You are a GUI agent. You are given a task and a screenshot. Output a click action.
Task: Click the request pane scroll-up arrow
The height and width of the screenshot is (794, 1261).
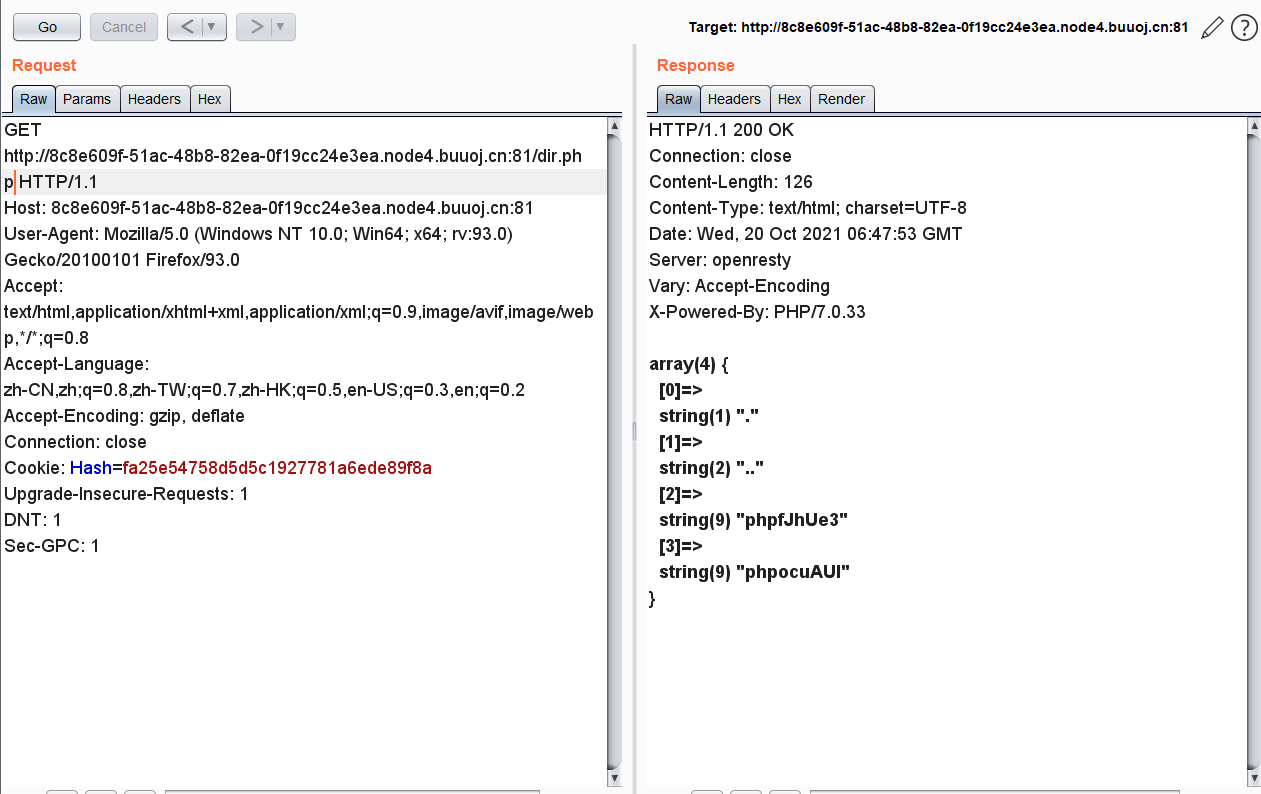(x=614, y=126)
